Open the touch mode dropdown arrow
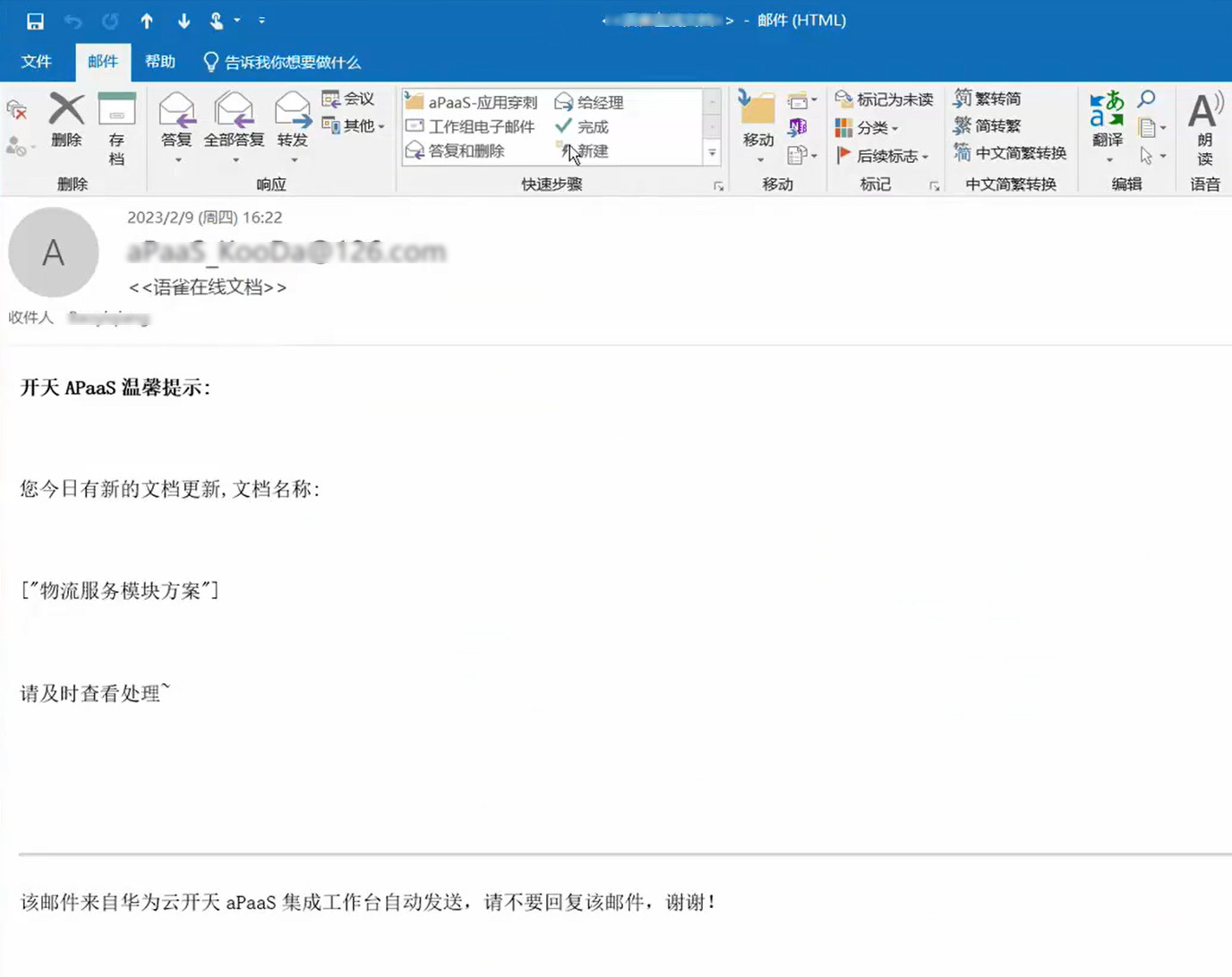This screenshot has height=977, width=1232. click(237, 21)
